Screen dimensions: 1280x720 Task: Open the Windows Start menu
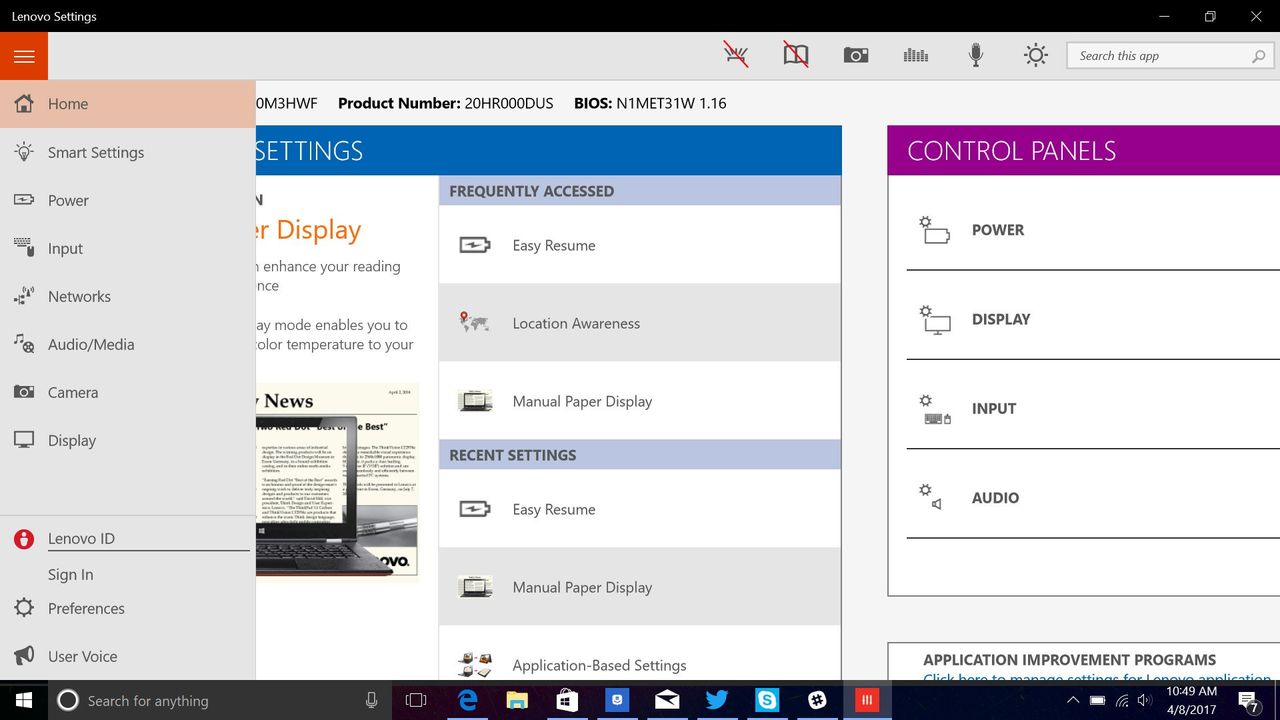click(24, 700)
